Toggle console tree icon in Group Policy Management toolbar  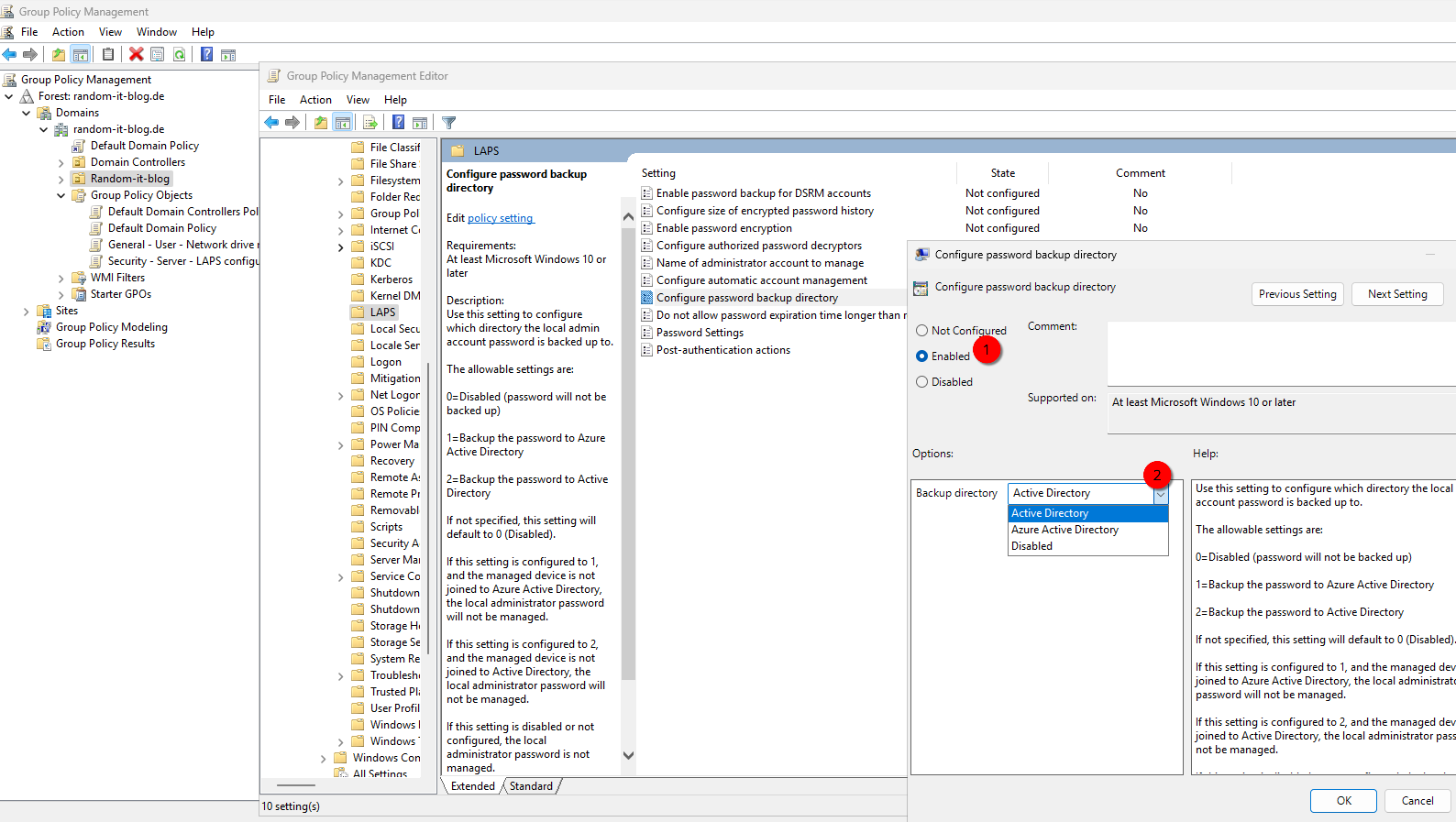81,54
